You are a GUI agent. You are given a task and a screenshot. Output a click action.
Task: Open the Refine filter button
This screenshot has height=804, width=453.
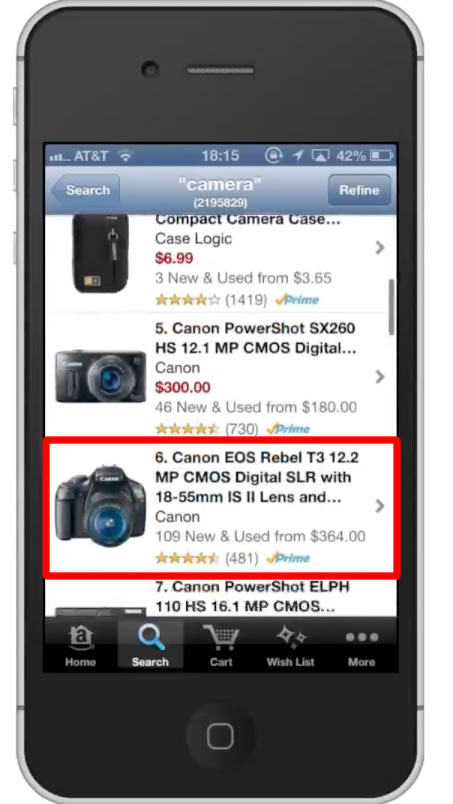coord(359,190)
